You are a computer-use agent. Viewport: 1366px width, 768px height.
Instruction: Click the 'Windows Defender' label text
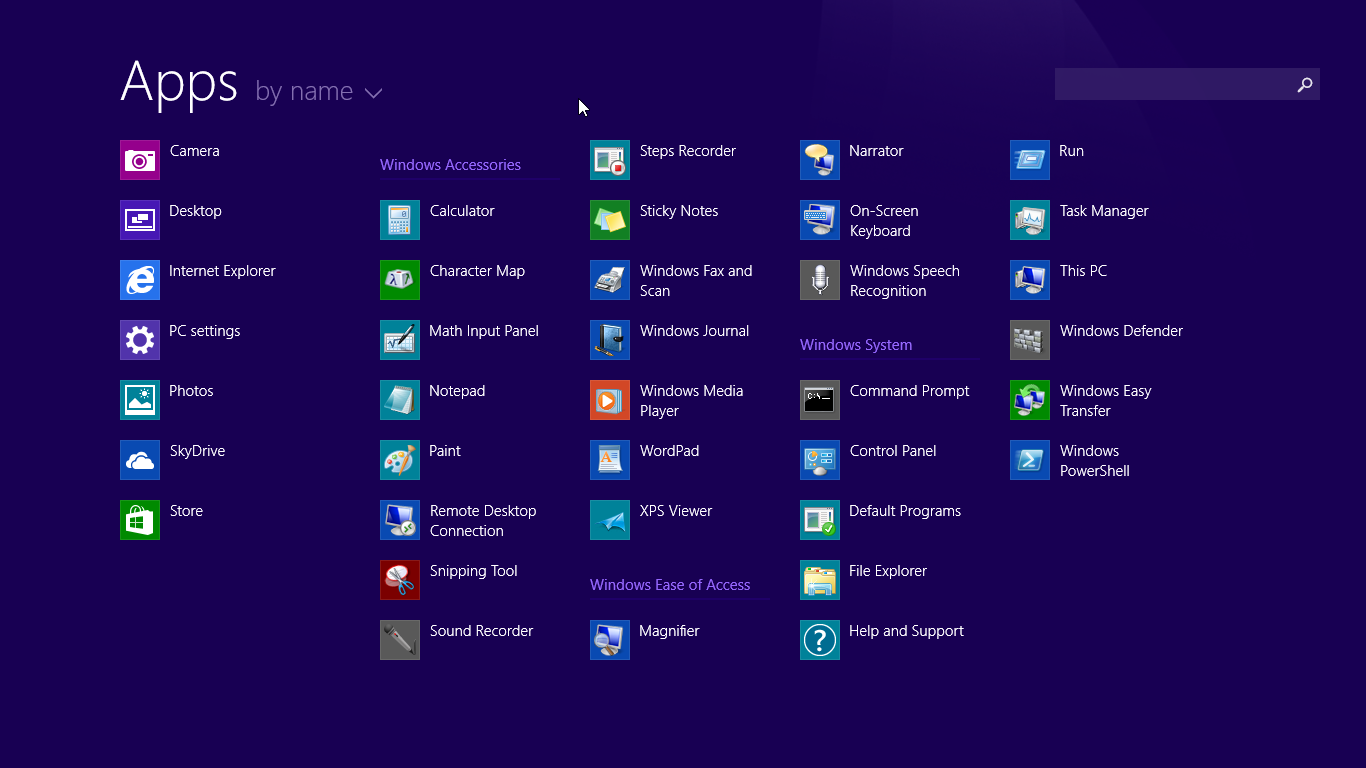(x=1121, y=331)
